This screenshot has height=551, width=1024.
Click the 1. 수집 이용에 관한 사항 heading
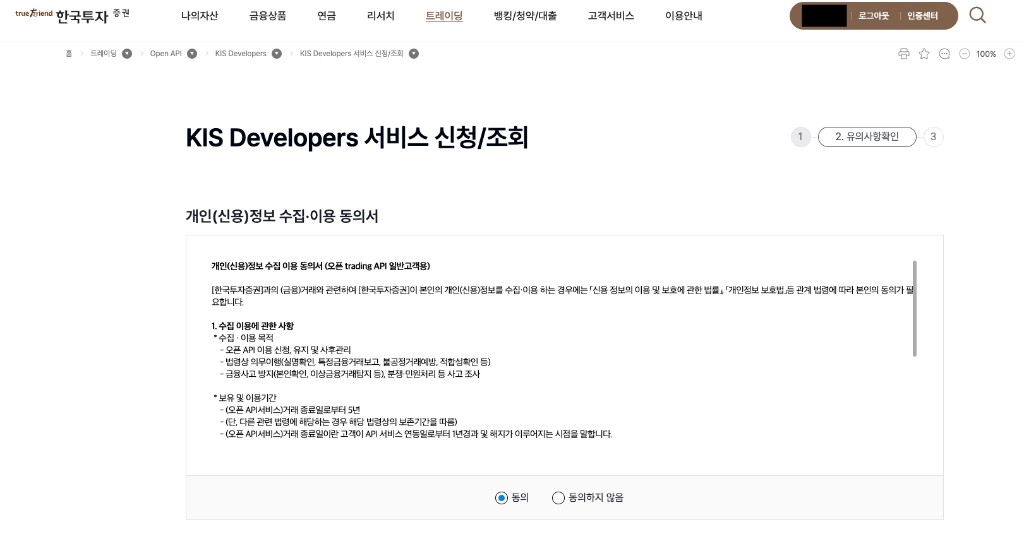tap(253, 326)
